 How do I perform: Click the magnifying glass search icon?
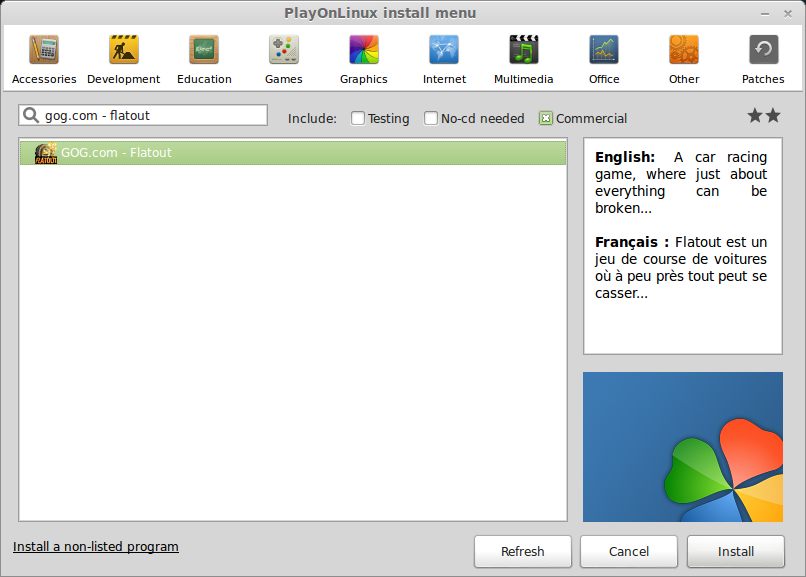coord(31,115)
